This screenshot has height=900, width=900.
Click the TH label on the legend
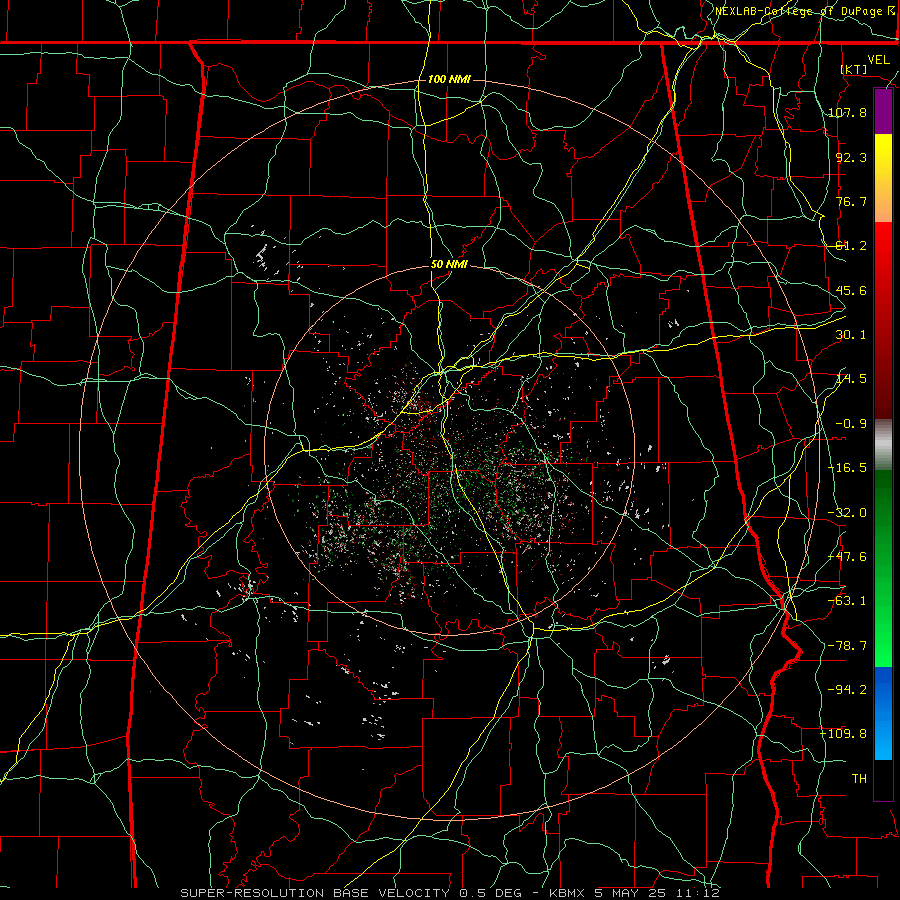point(859,779)
